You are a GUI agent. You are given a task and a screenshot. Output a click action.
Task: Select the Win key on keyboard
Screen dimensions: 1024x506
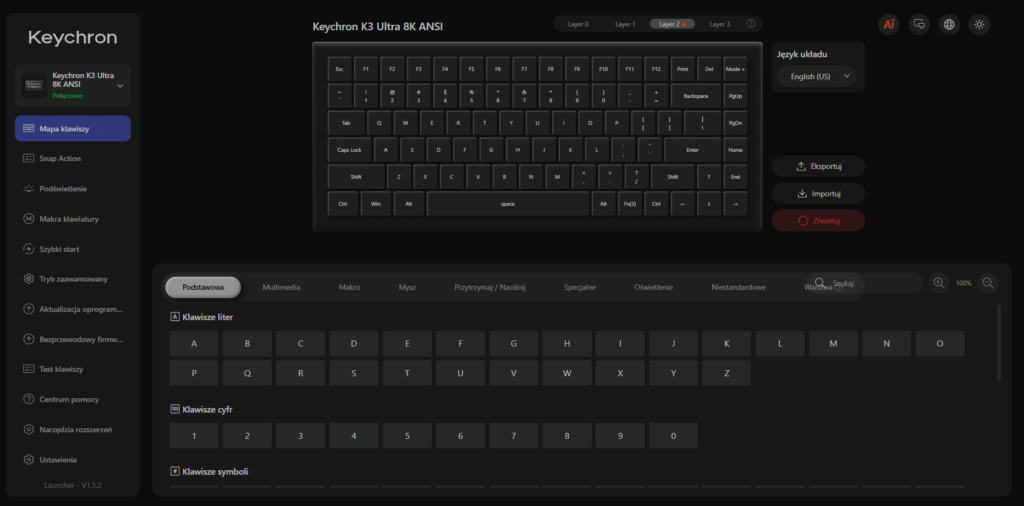(376, 204)
